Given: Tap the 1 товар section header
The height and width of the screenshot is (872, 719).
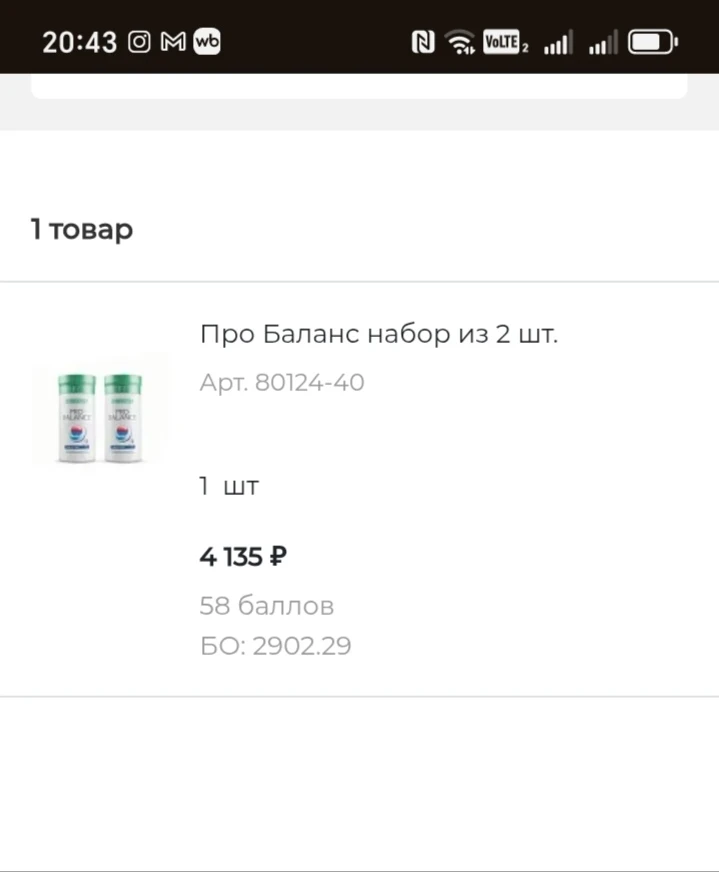Looking at the screenshot, I should tap(82, 229).
